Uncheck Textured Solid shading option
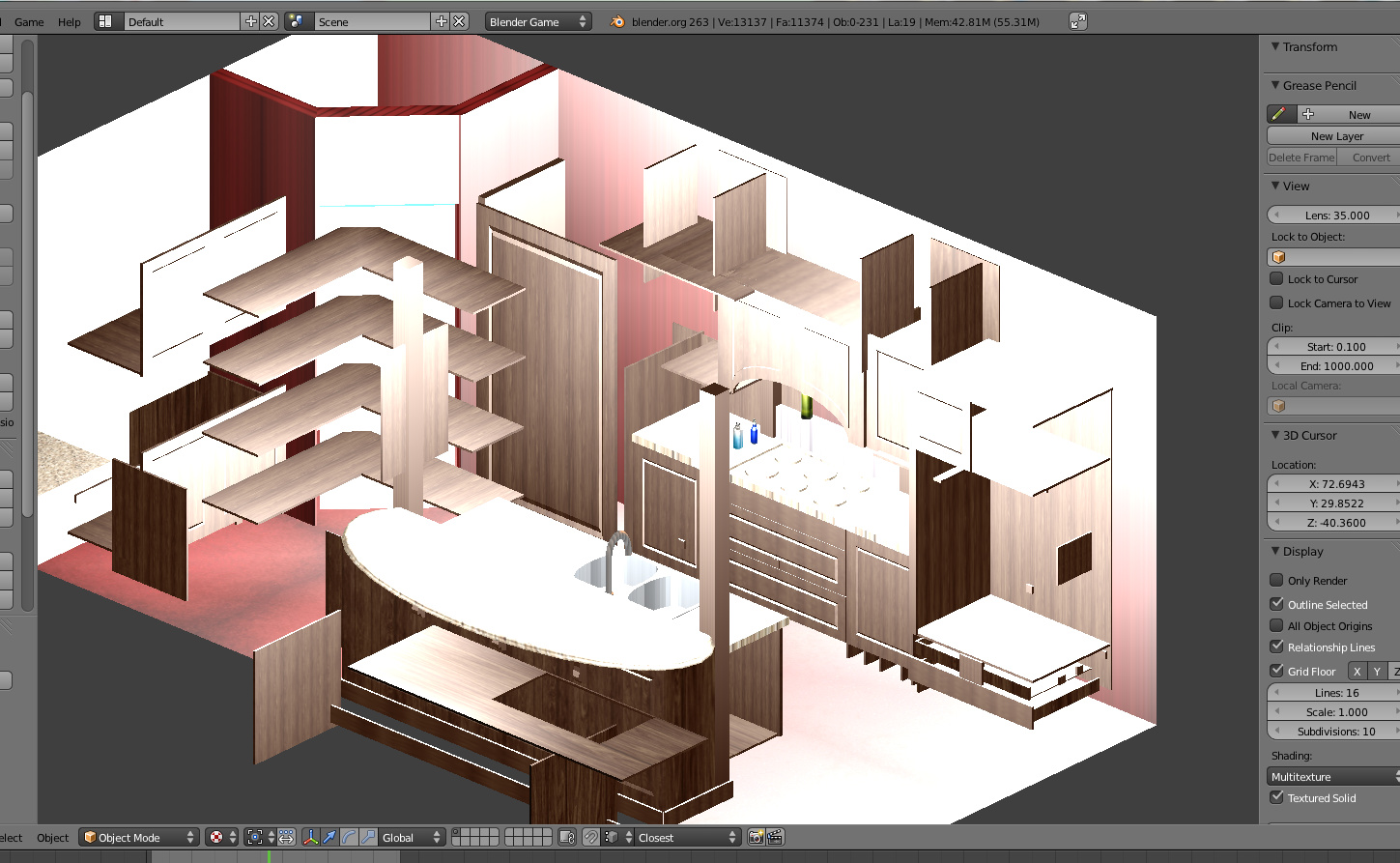This screenshot has width=1400, height=863. [1276, 797]
